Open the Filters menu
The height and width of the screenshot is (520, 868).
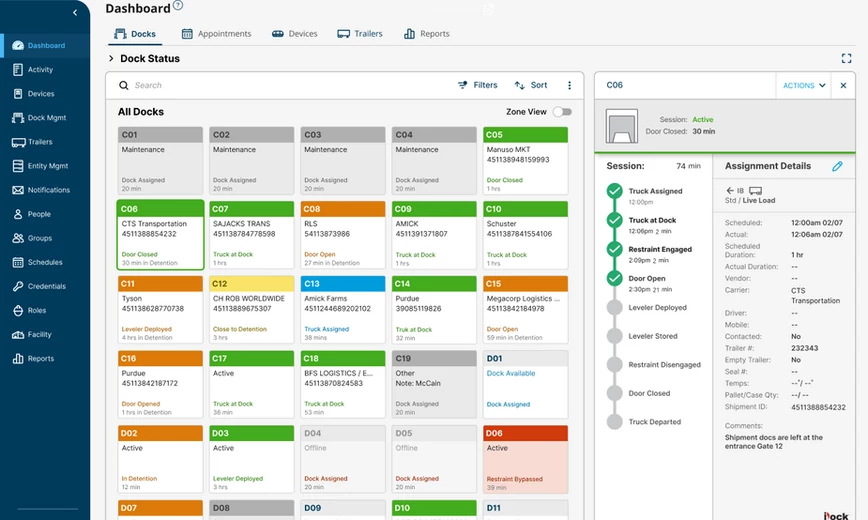[x=478, y=85]
